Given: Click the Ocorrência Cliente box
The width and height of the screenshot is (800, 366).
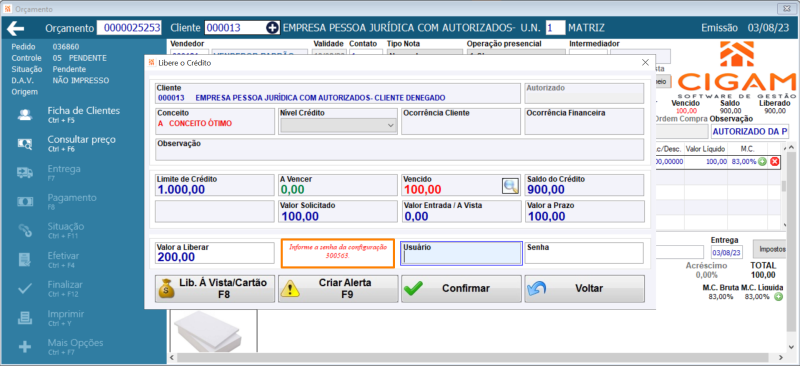Looking at the screenshot, I should pyautogui.click(x=461, y=121).
